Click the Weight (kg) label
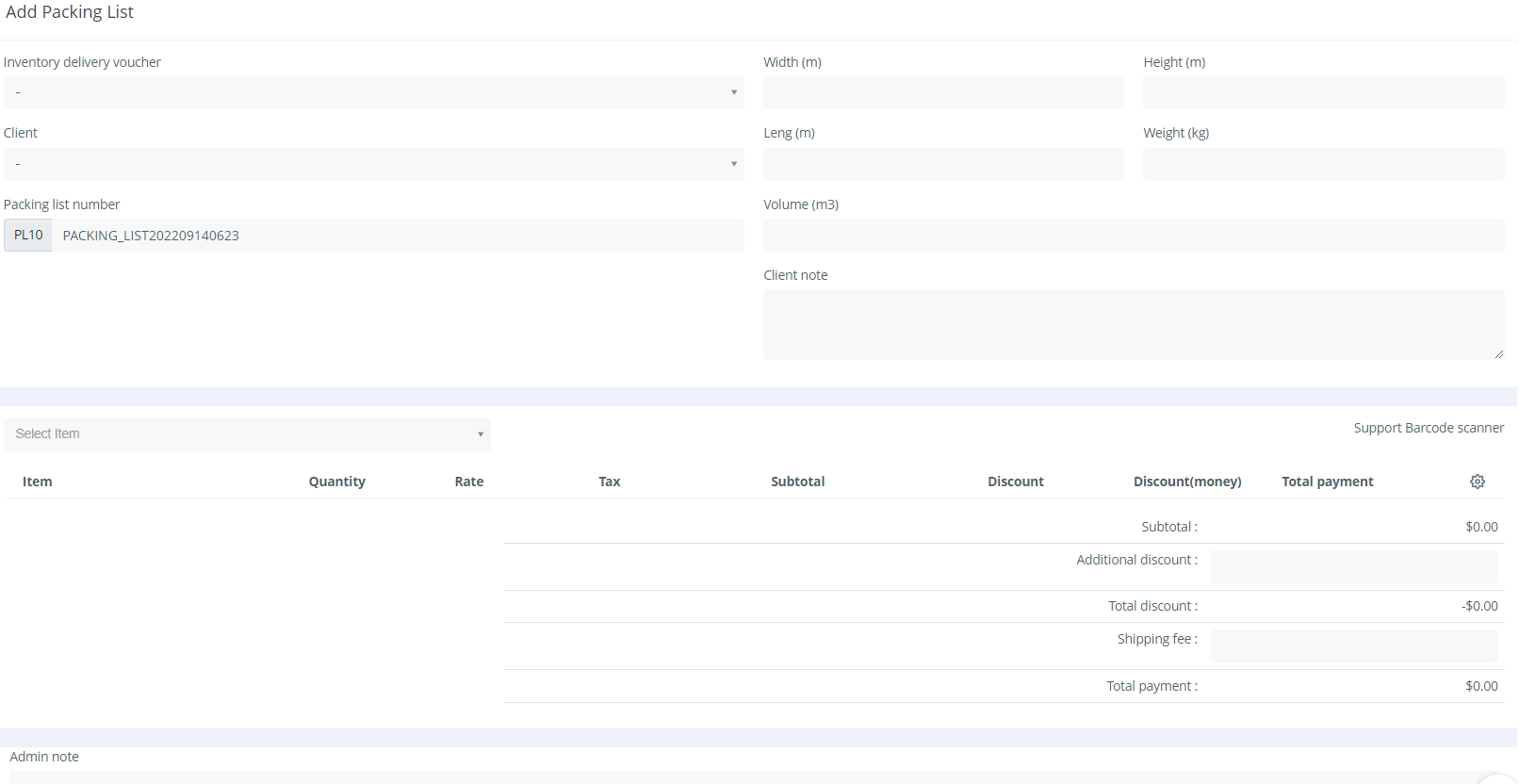Screen dimensions: 1519x784 (x=1176, y=133)
